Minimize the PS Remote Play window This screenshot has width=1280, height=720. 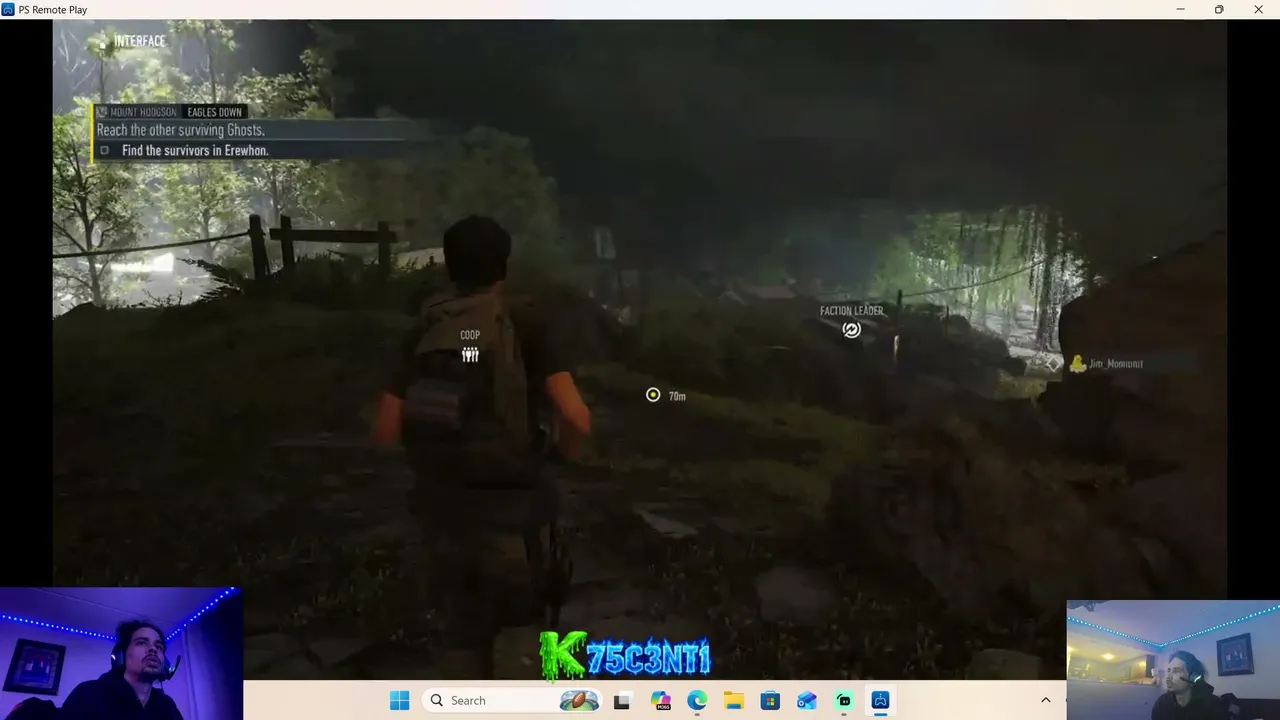[1180, 9]
